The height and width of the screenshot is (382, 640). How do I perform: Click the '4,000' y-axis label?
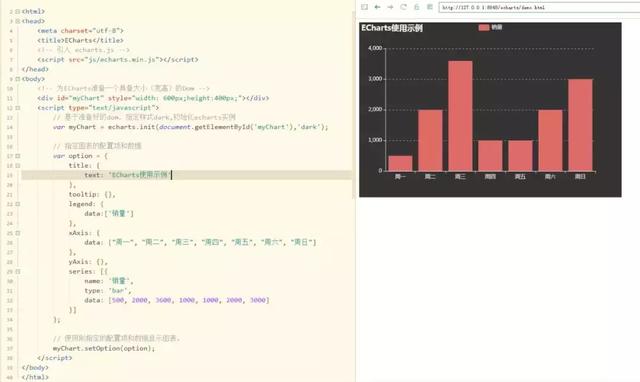click(x=375, y=48)
